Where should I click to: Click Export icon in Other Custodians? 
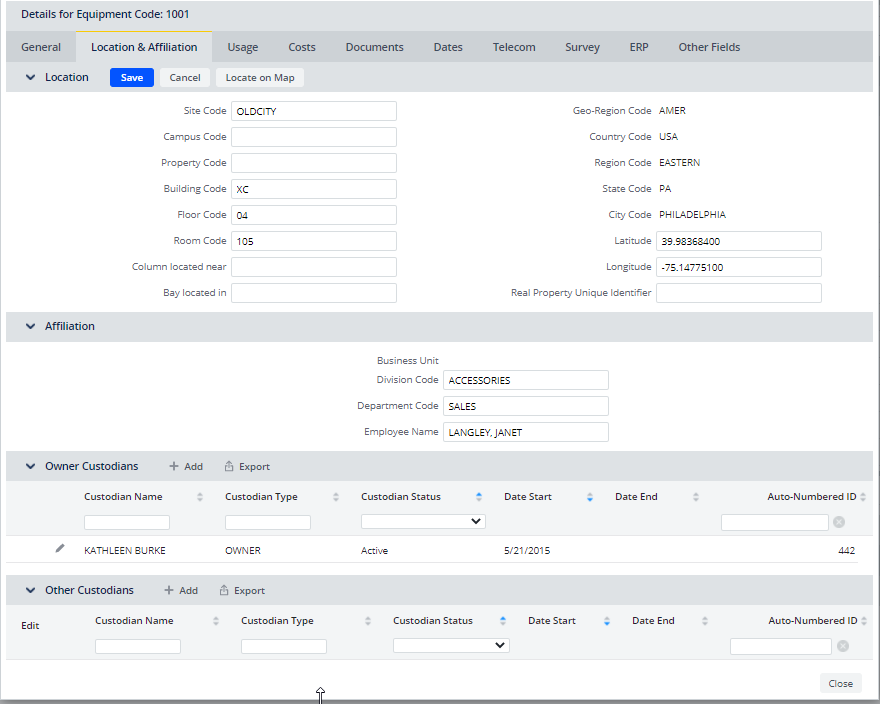click(x=224, y=591)
